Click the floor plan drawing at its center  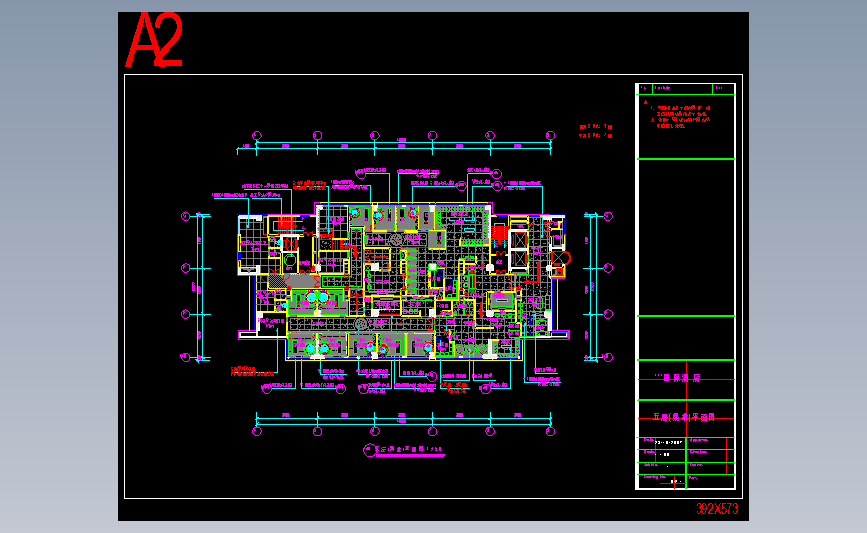tap(403, 281)
